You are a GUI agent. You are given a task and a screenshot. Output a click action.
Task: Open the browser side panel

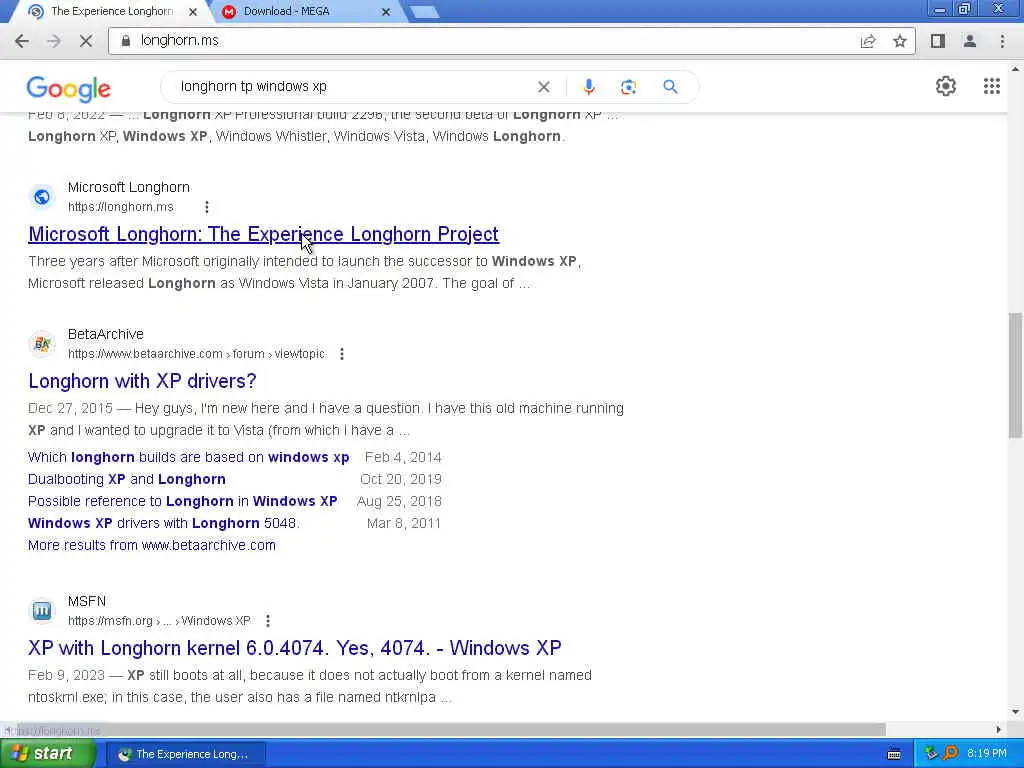[938, 41]
